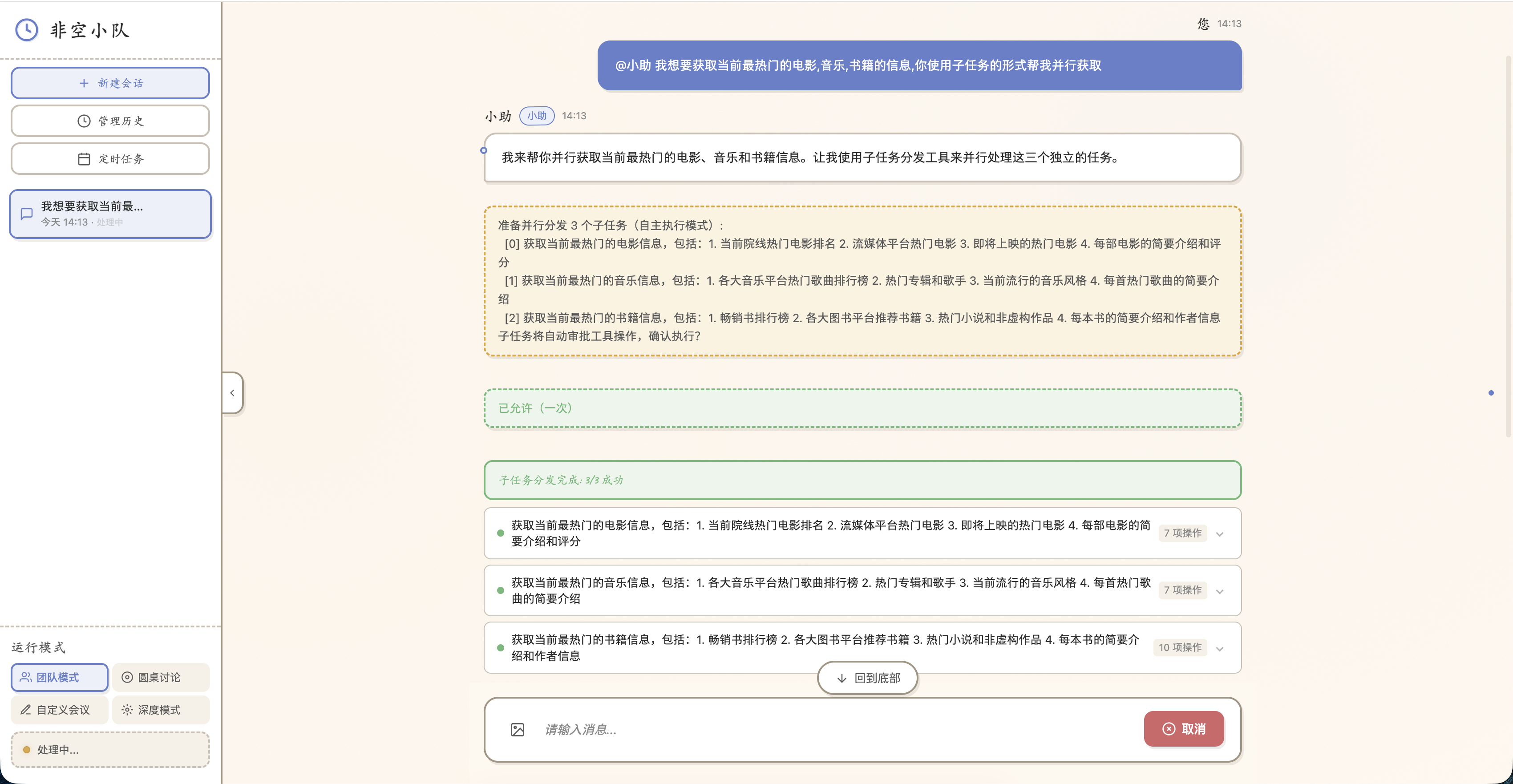The width and height of the screenshot is (1513, 784).
Task: Click the calendar icon on 定时任务
Action: point(84,158)
